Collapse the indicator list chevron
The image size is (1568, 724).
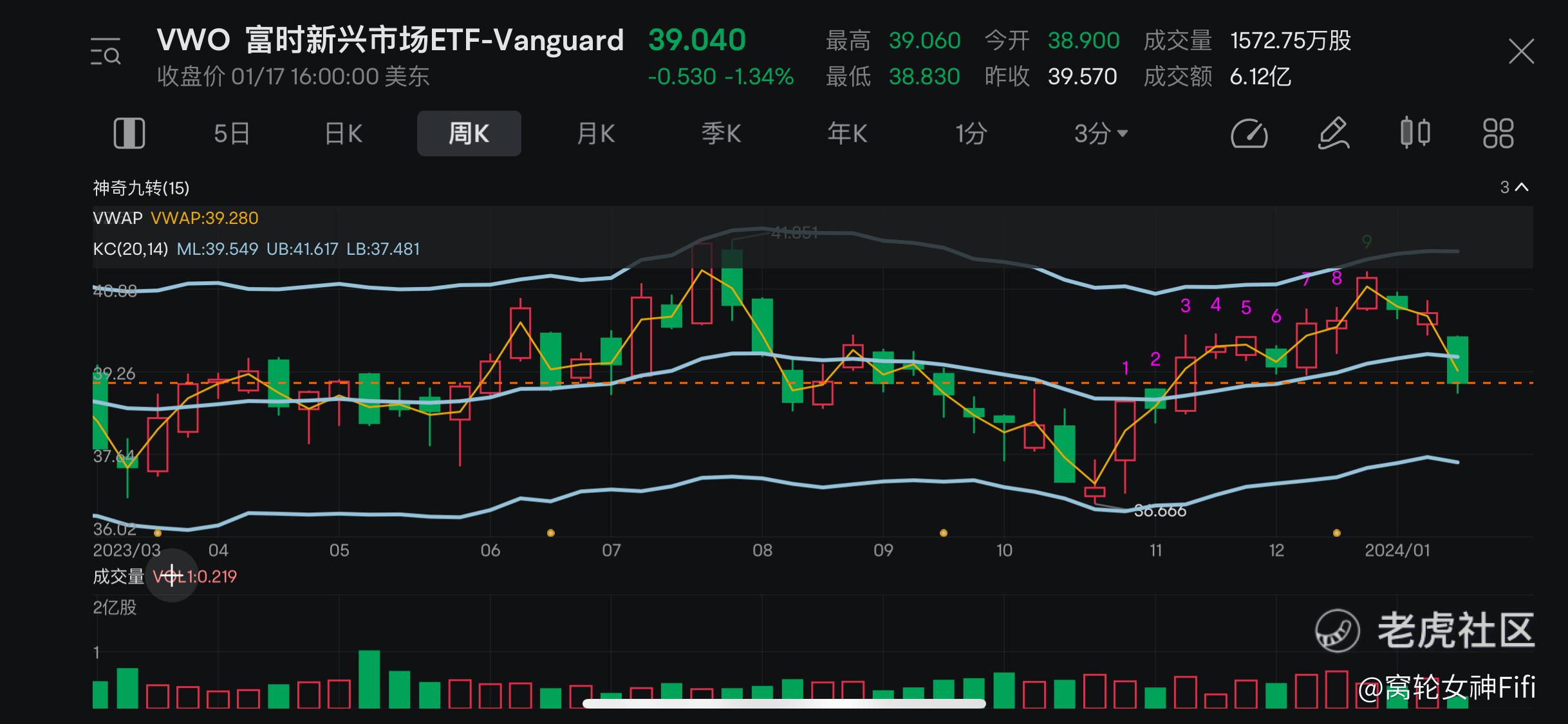1521,187
